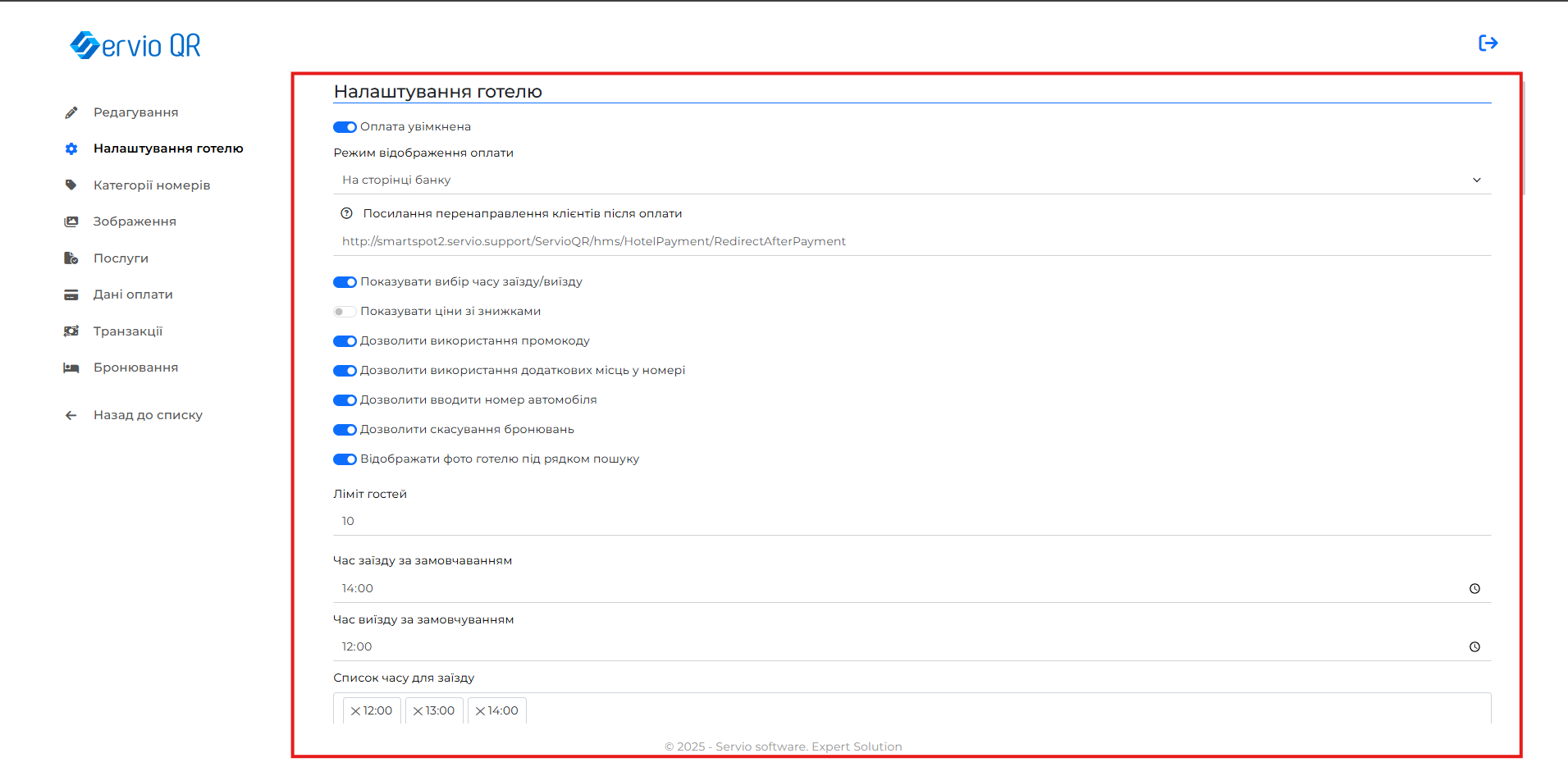Toggle the Оплата увімкнена switch
Image resolution: width=1568 pixels, height=767 pixels.
pyautogui.click(x=345, y=127)
